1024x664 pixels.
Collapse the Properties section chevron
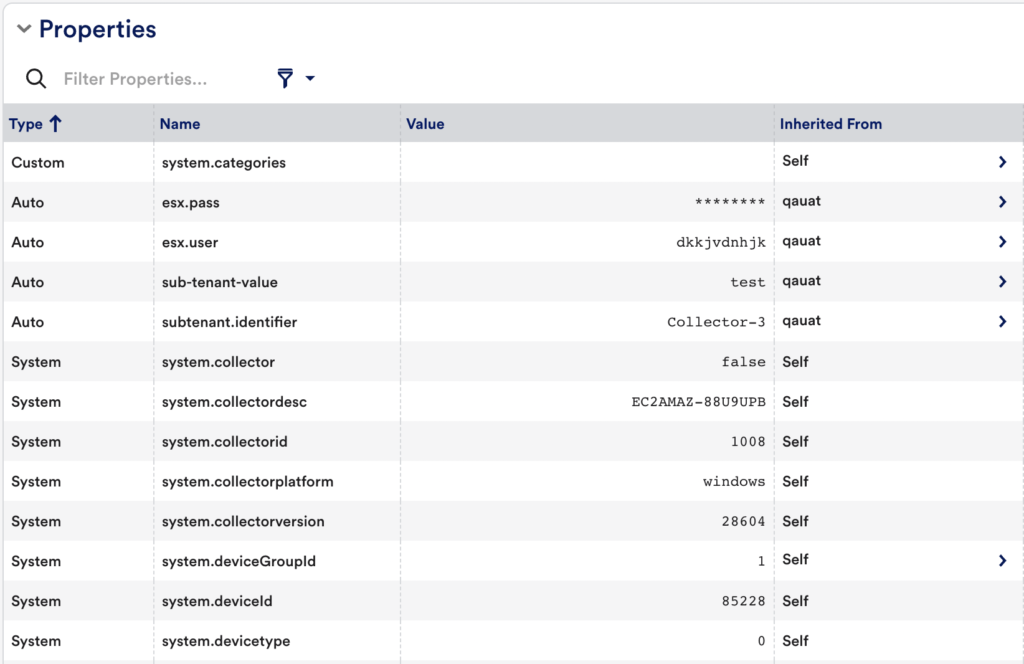[24, 29]
